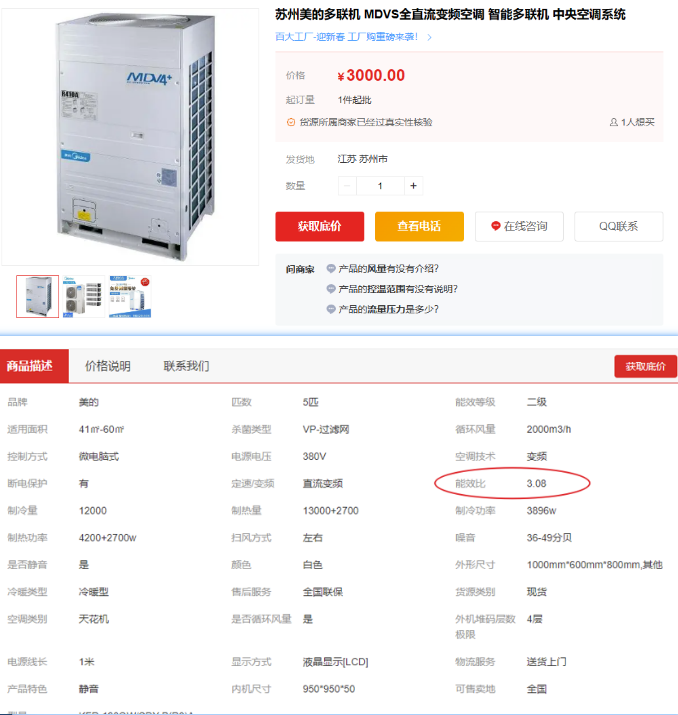This screenshot has width=678, height=715.
Task: Select the second product thumbnail with outdoor units
Action: pyautogui.click(x=84, y=296)
